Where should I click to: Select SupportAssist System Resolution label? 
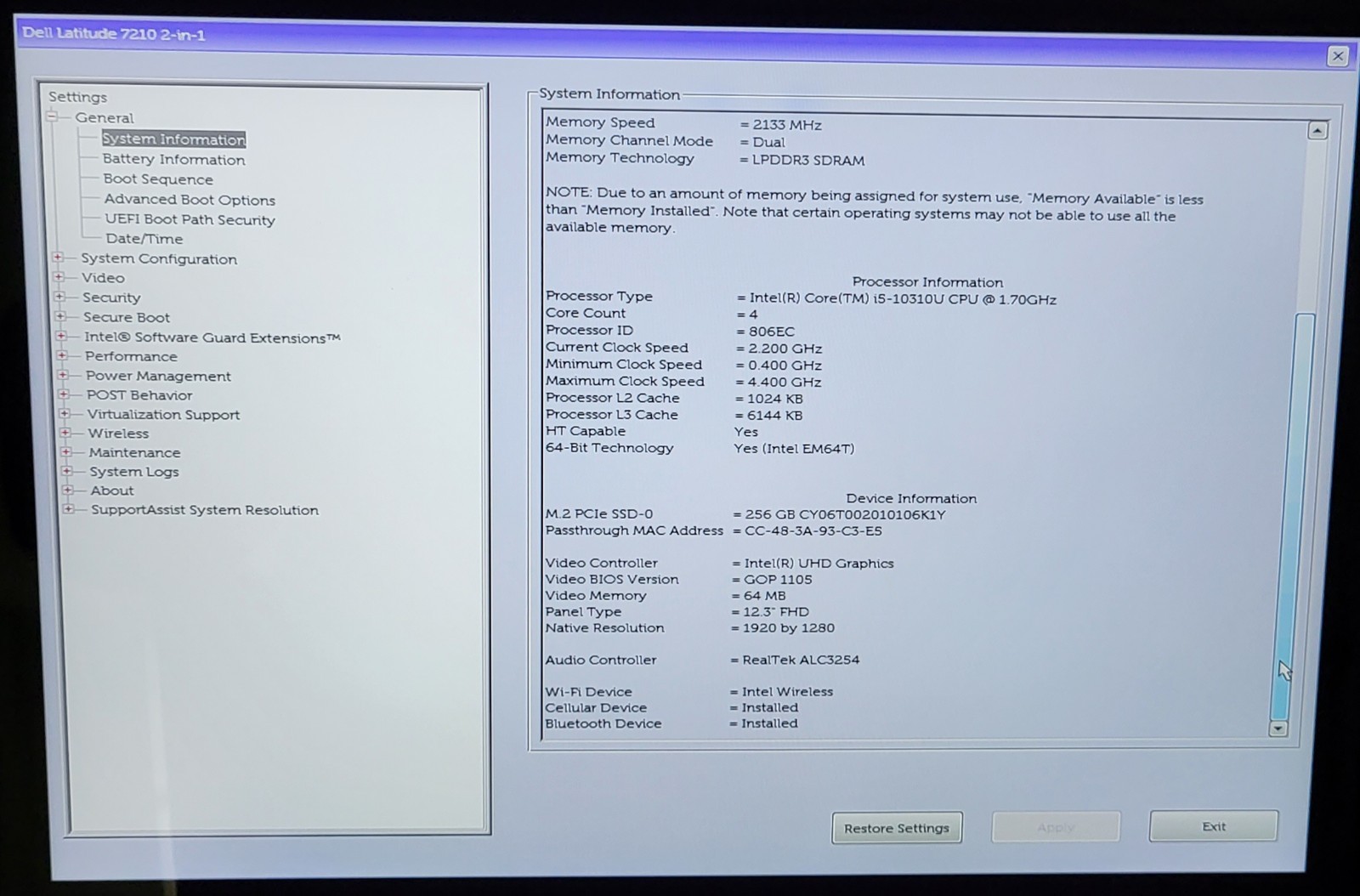coord(205,510)
